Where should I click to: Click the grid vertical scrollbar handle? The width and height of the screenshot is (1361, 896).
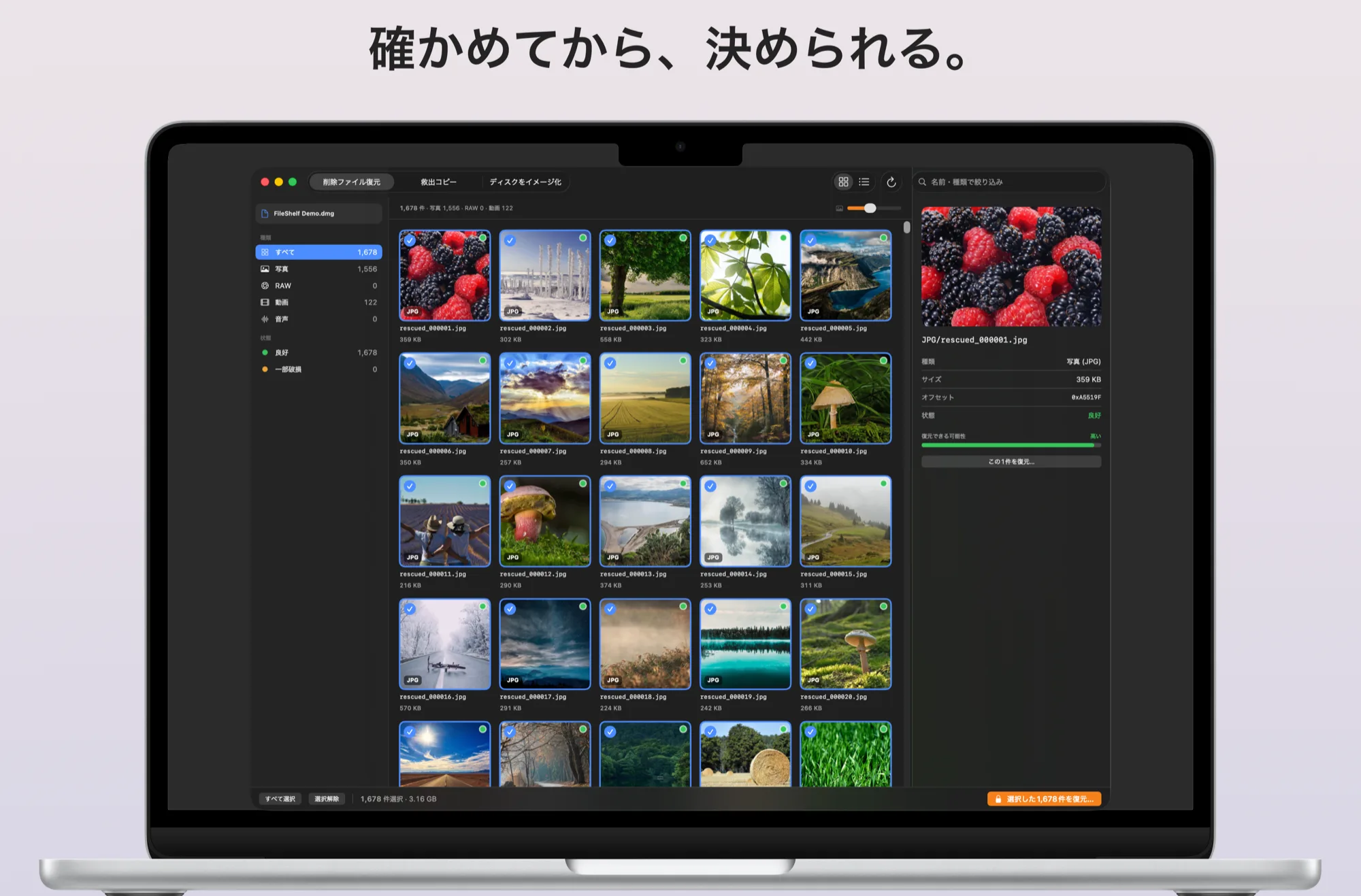[x=906, y=227]
